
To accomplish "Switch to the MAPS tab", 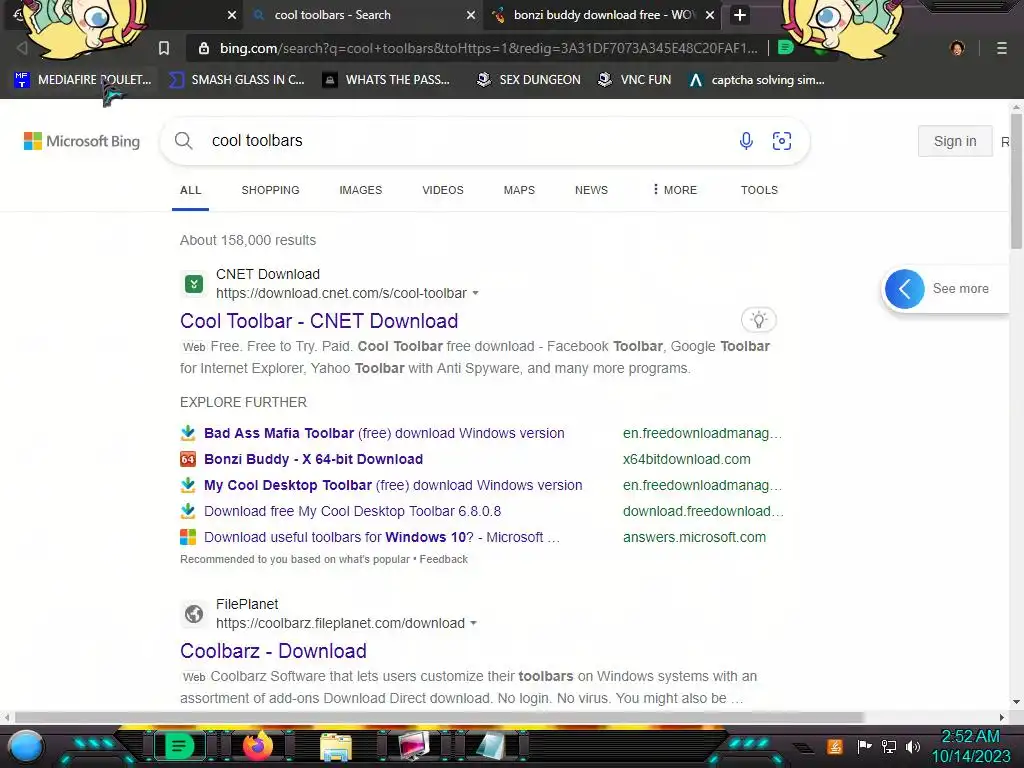I will coord(519,190).
